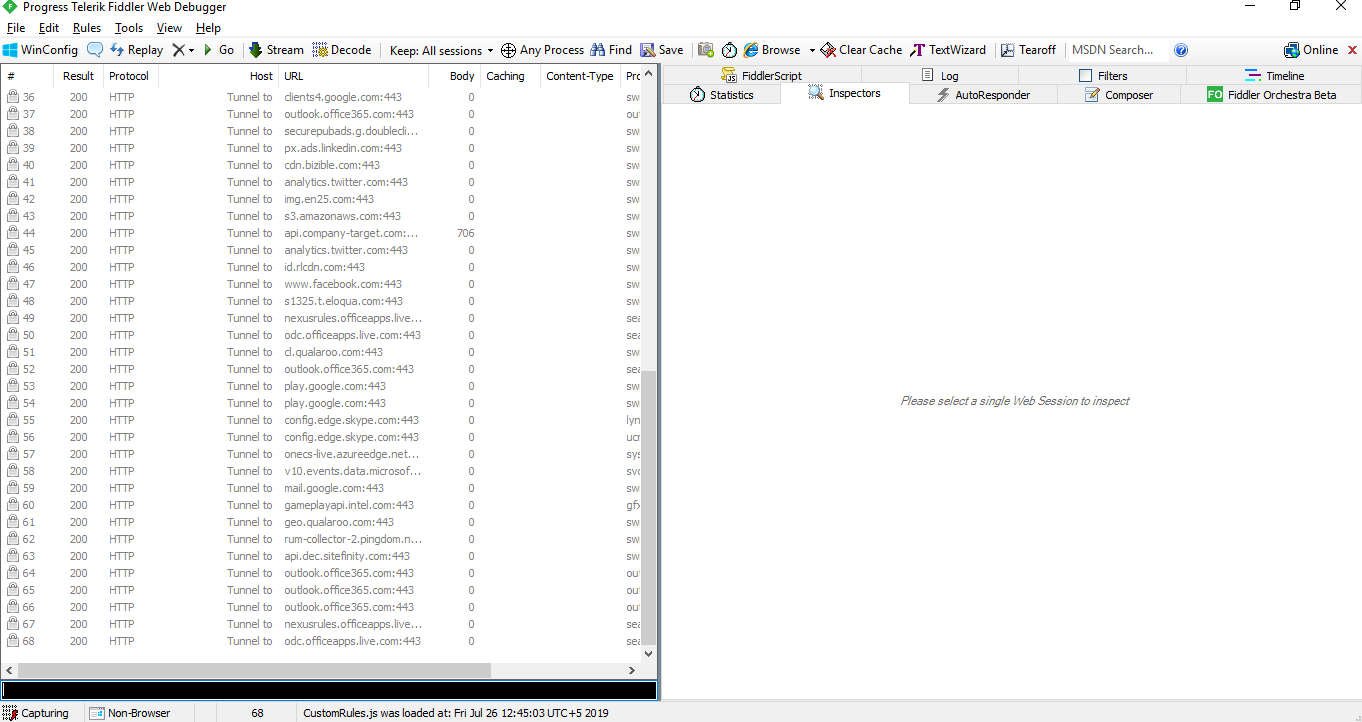The image size is (1362, 722).
Task: Open the Tools menu
Action: [x=129, y=28]
